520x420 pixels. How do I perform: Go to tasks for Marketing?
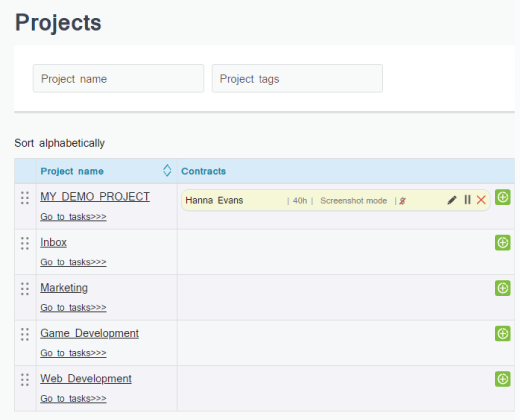pyautogui.click(x=73, y=307)
